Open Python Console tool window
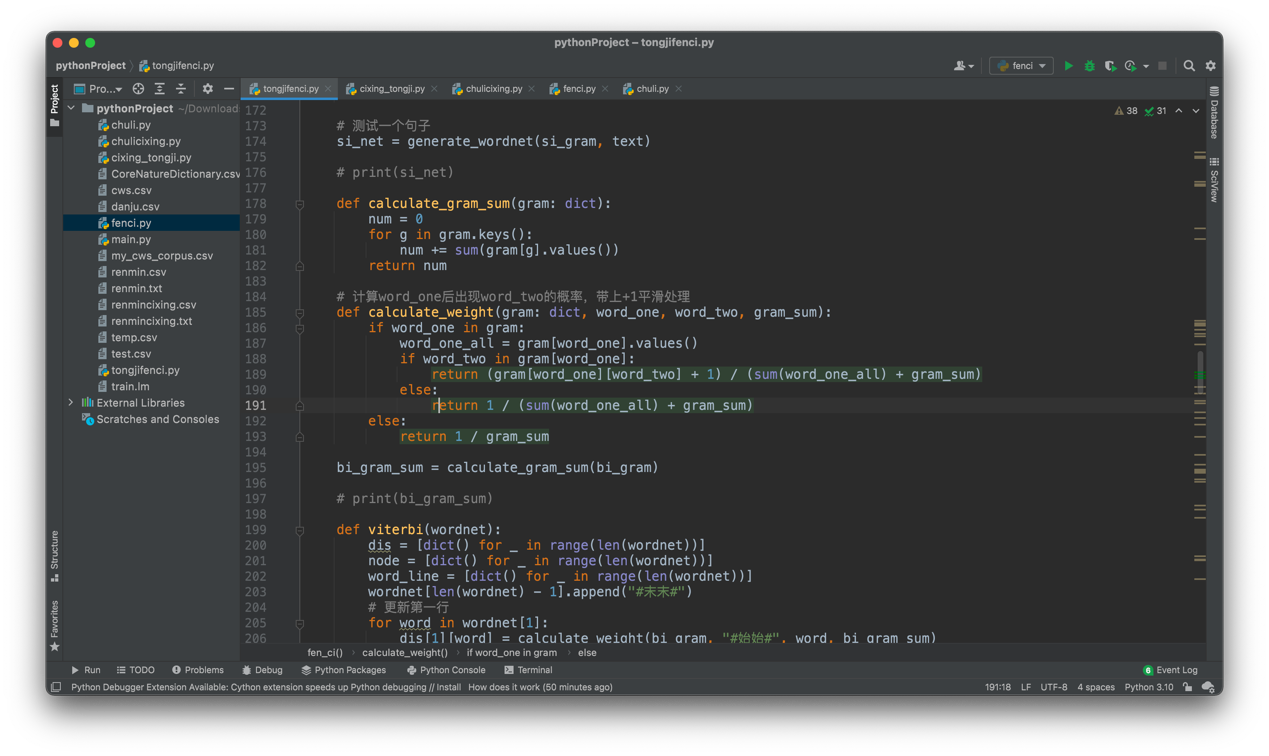The width and height of the screenshot is (1269, 756). pos(446,670)
